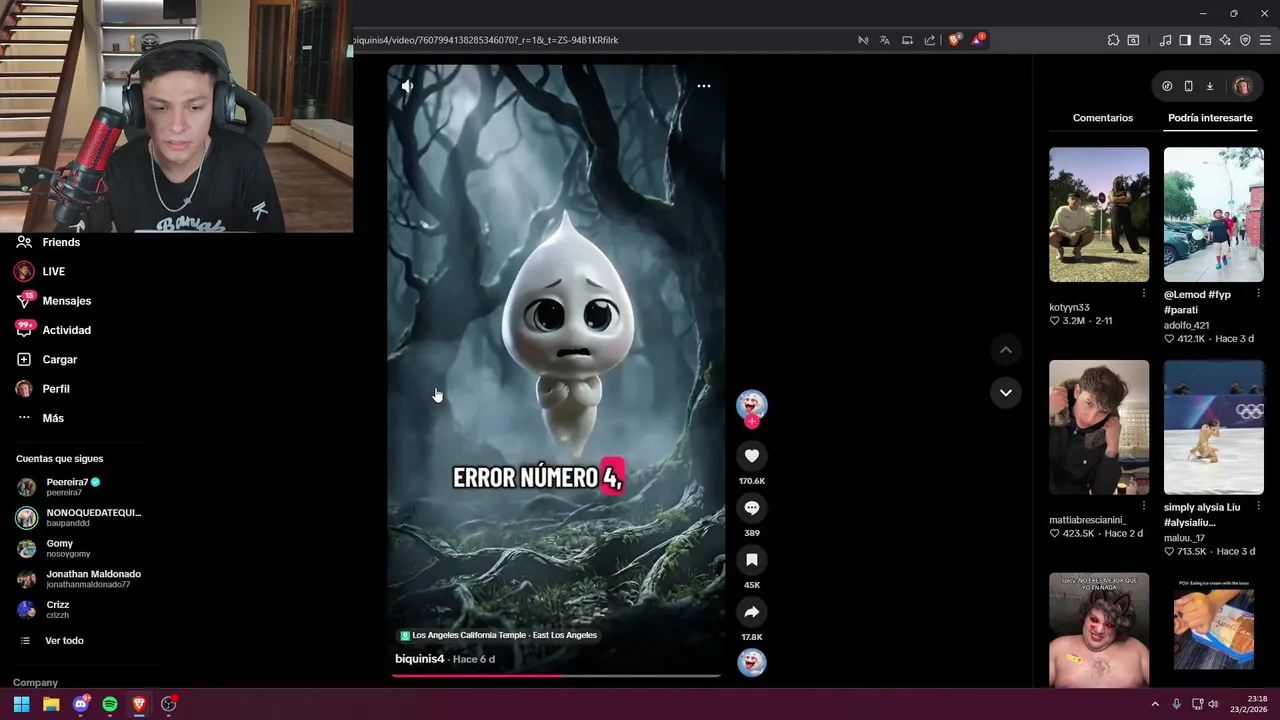Open Spotify from the taskbar

(110, 704)
